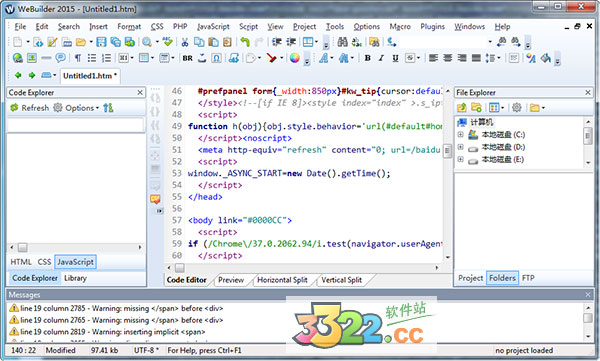600x361 pixels.
Task: Click the Code Explorer filter input field
Action: tap(75, 125)
